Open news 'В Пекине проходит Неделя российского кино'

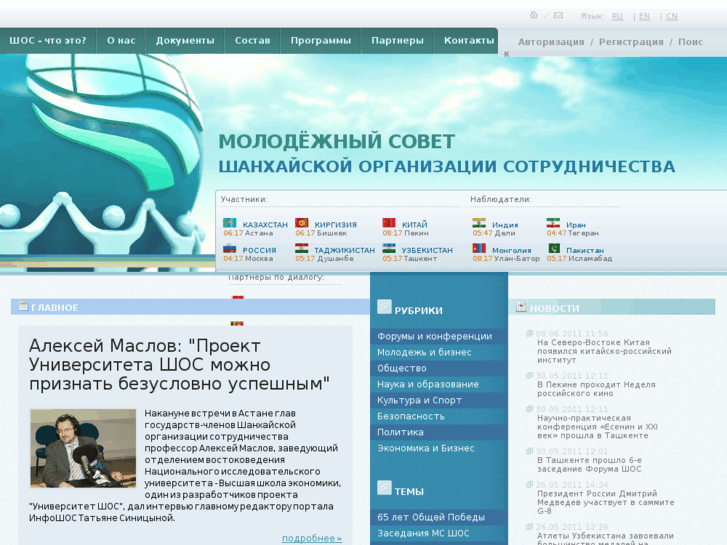pyautogui.click(x=596, y=389)
